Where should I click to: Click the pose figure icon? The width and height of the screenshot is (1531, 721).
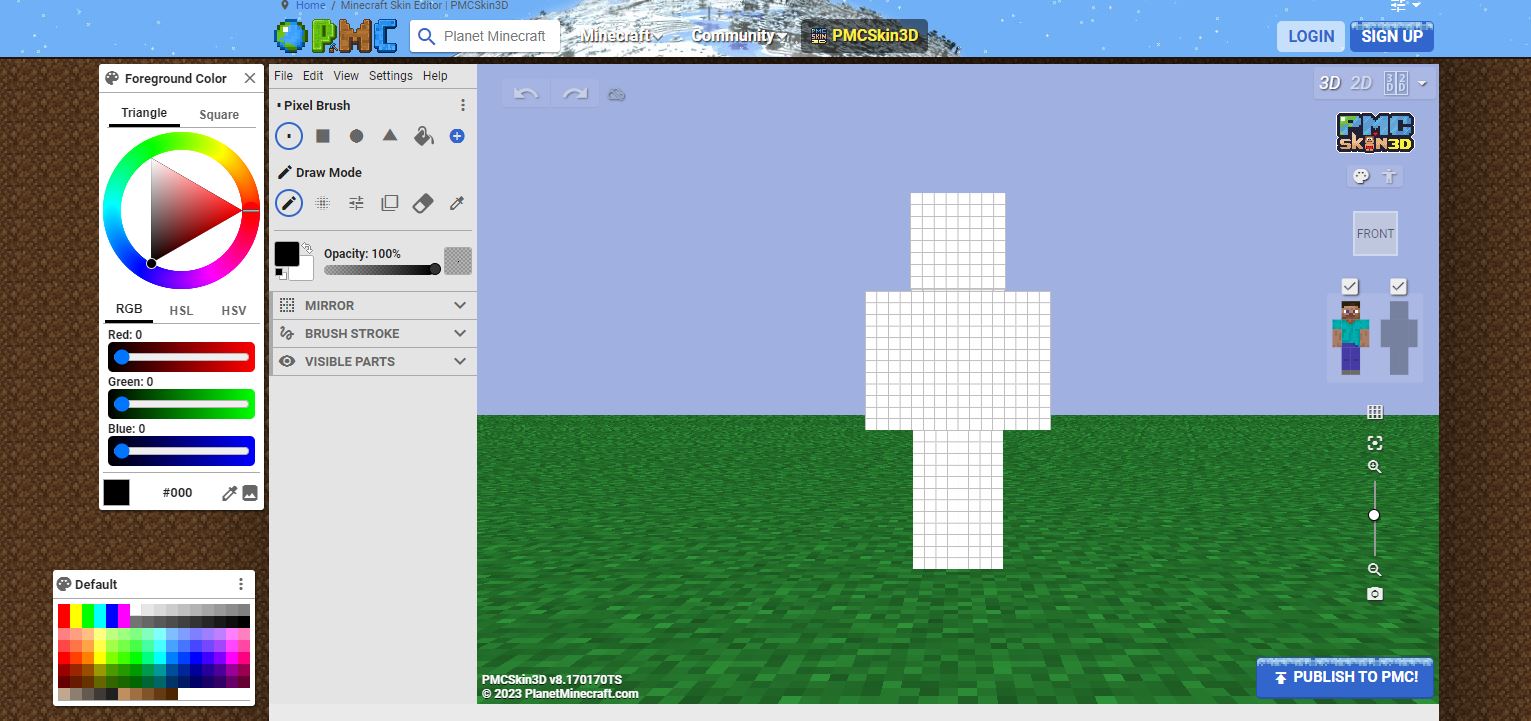[x=1389, y=177]
